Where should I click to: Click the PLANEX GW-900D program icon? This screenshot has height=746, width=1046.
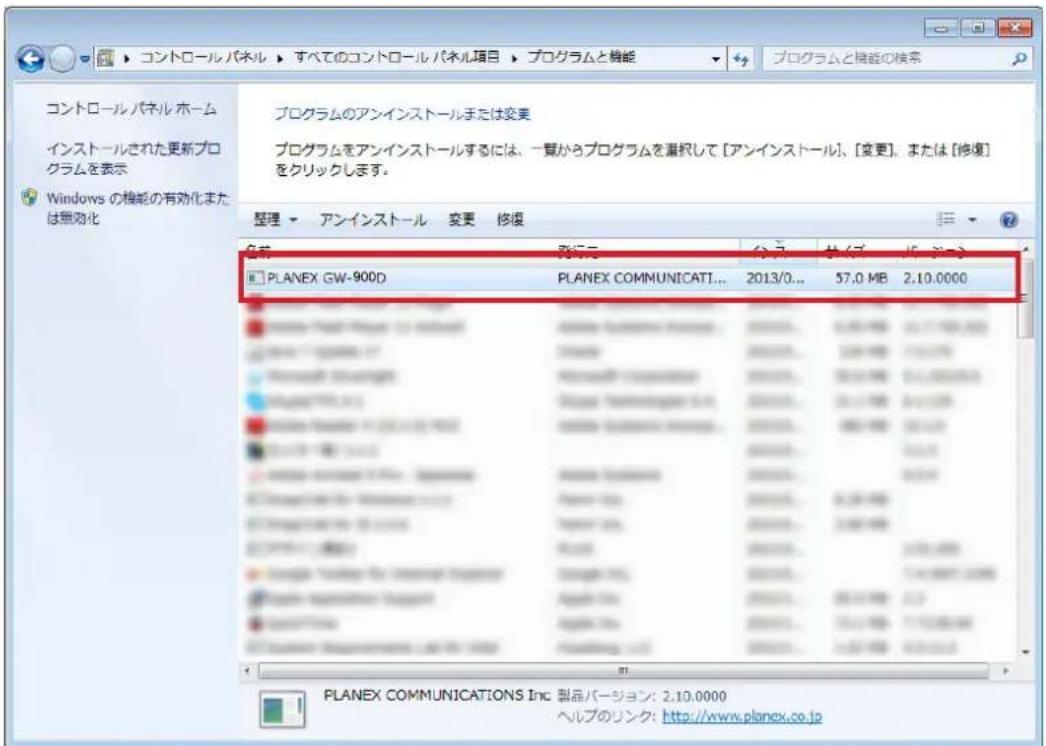click(x=255, y=278)
